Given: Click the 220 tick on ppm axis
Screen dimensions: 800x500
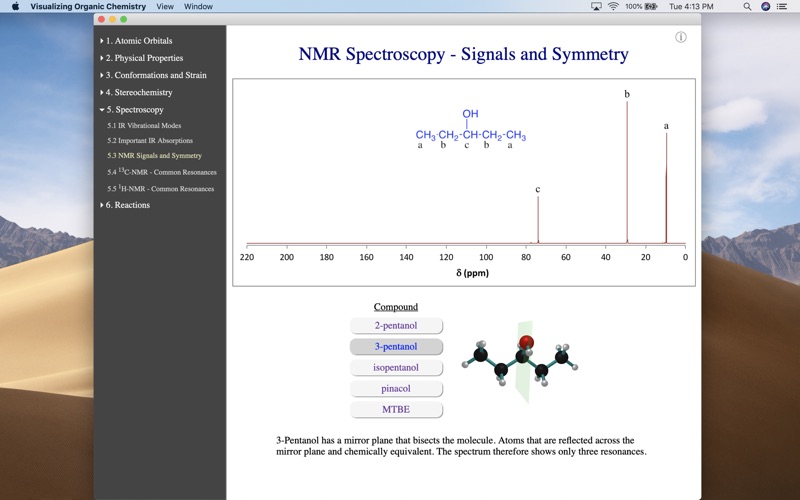Looking at the screenshot, I should click(247, 257).
